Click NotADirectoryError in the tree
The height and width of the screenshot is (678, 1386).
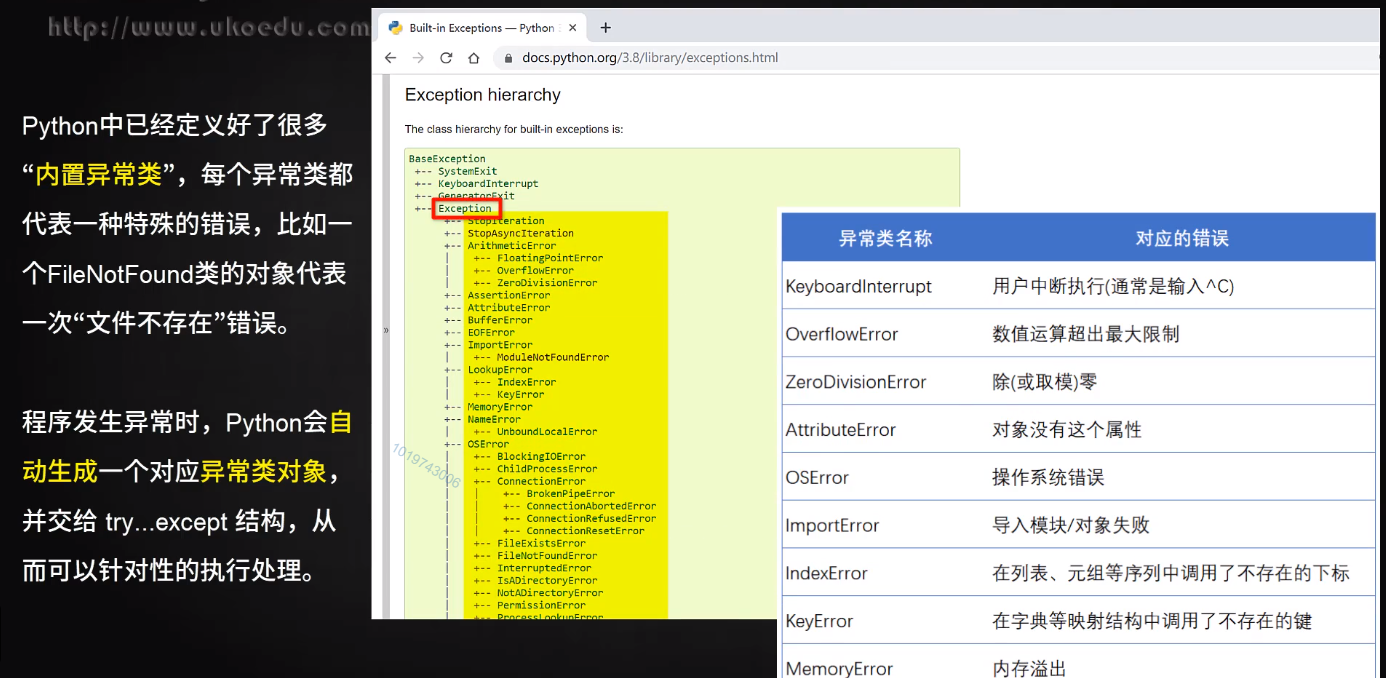550,593
